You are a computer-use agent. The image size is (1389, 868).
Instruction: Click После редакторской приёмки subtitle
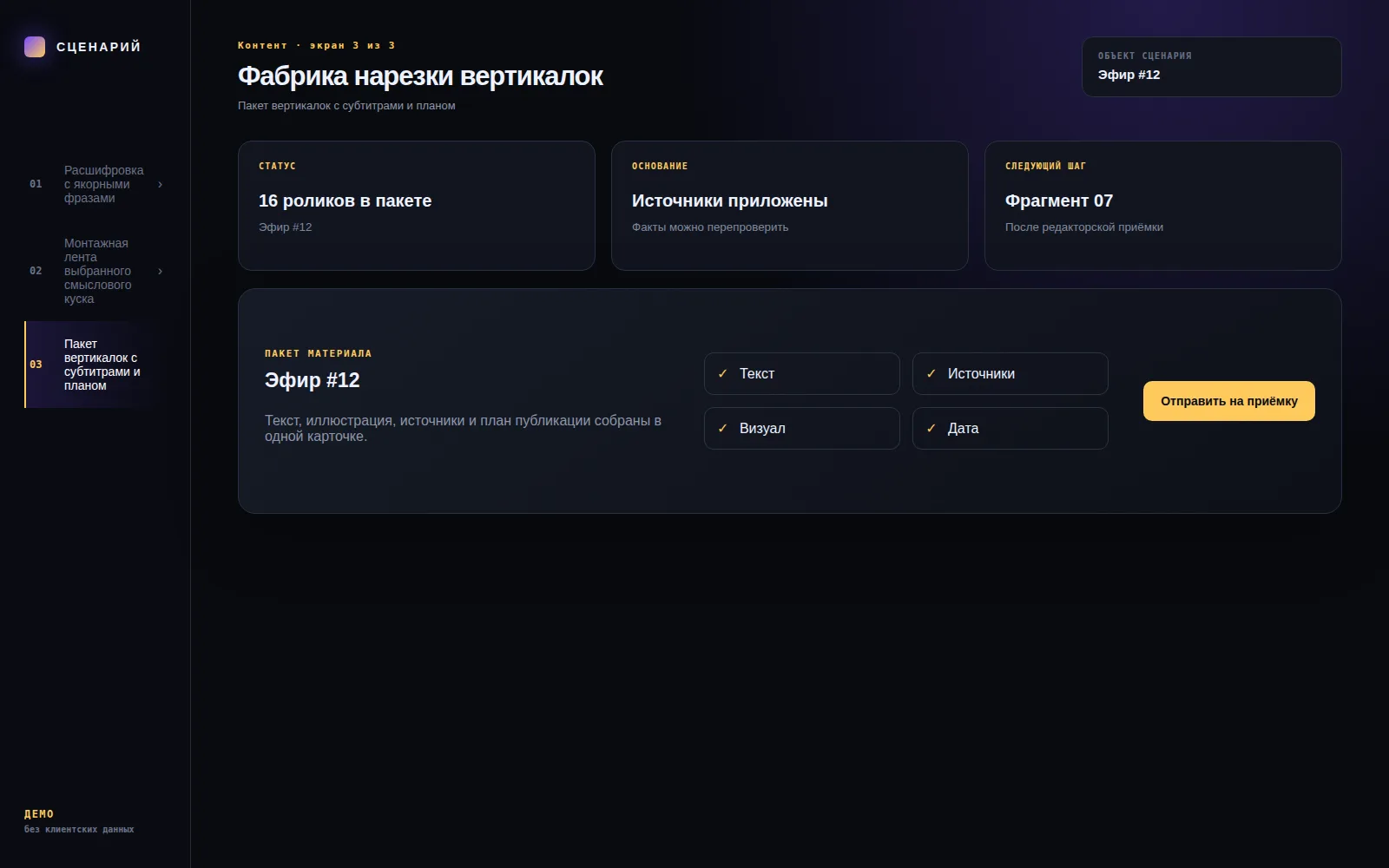pyautogui.click(x=1084, y=227)
